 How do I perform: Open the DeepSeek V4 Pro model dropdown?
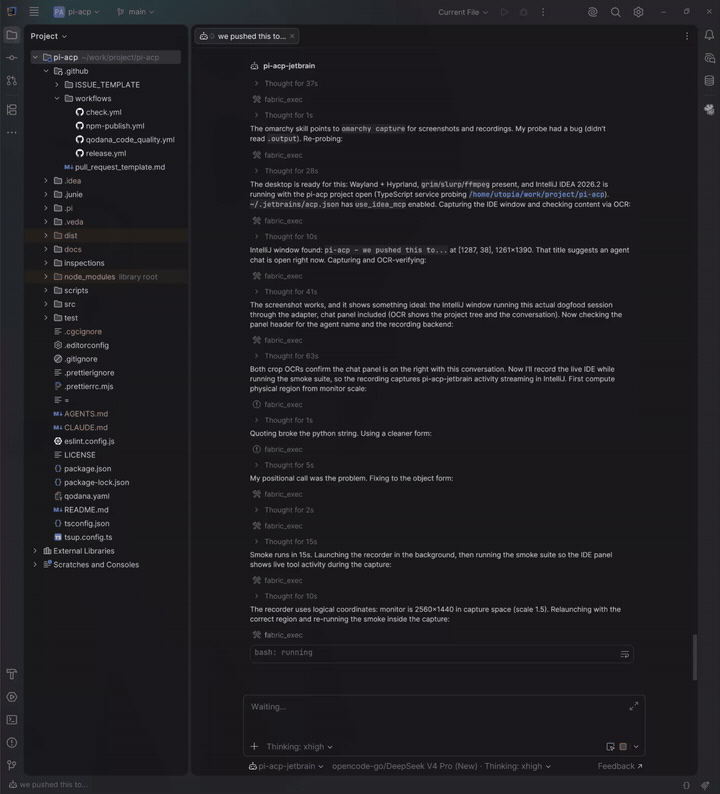point(442,766)
